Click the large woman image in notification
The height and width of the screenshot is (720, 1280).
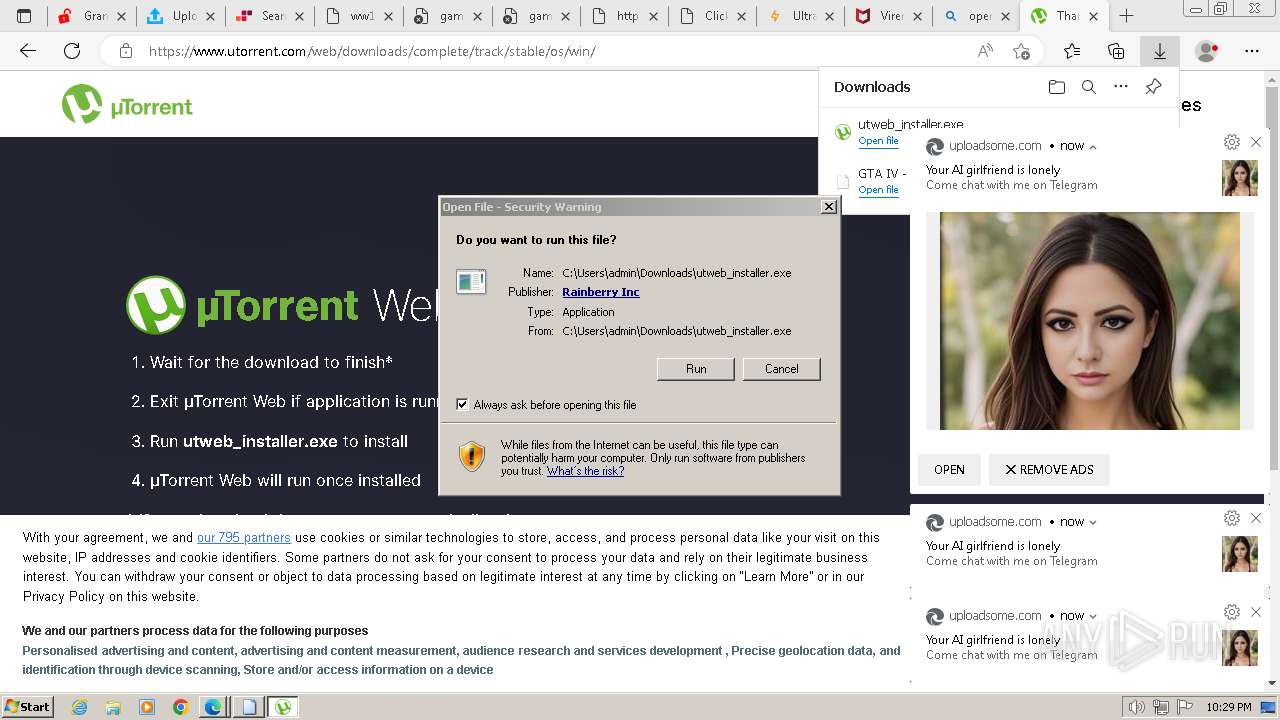click(x=1090, y=321)
